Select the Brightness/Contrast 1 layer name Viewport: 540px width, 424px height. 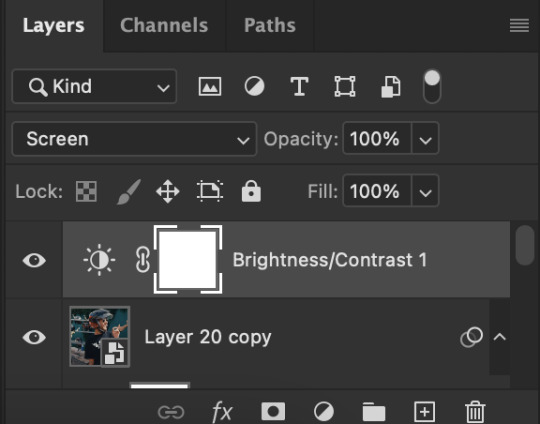330,260
